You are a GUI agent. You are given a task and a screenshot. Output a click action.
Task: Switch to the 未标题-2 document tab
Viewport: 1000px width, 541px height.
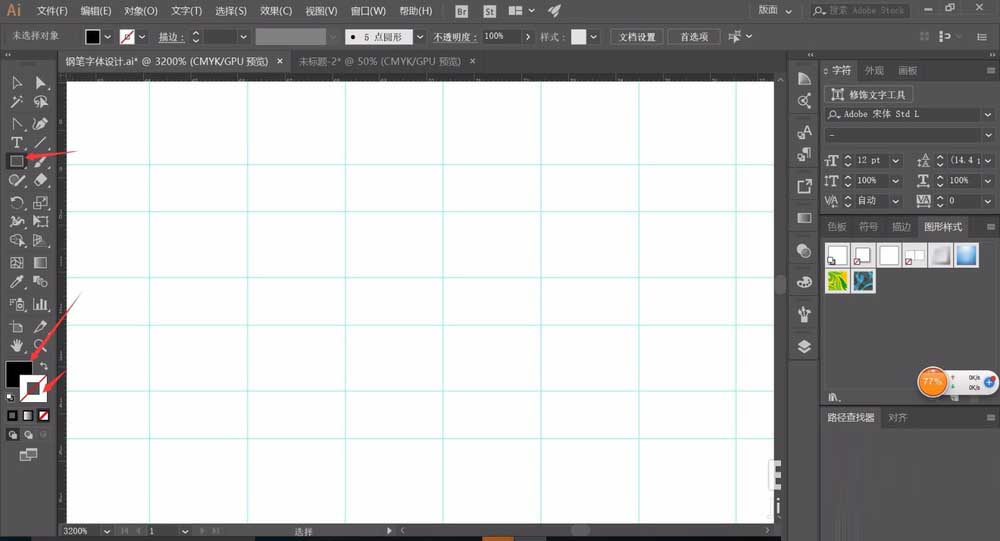tap(379, 61)
